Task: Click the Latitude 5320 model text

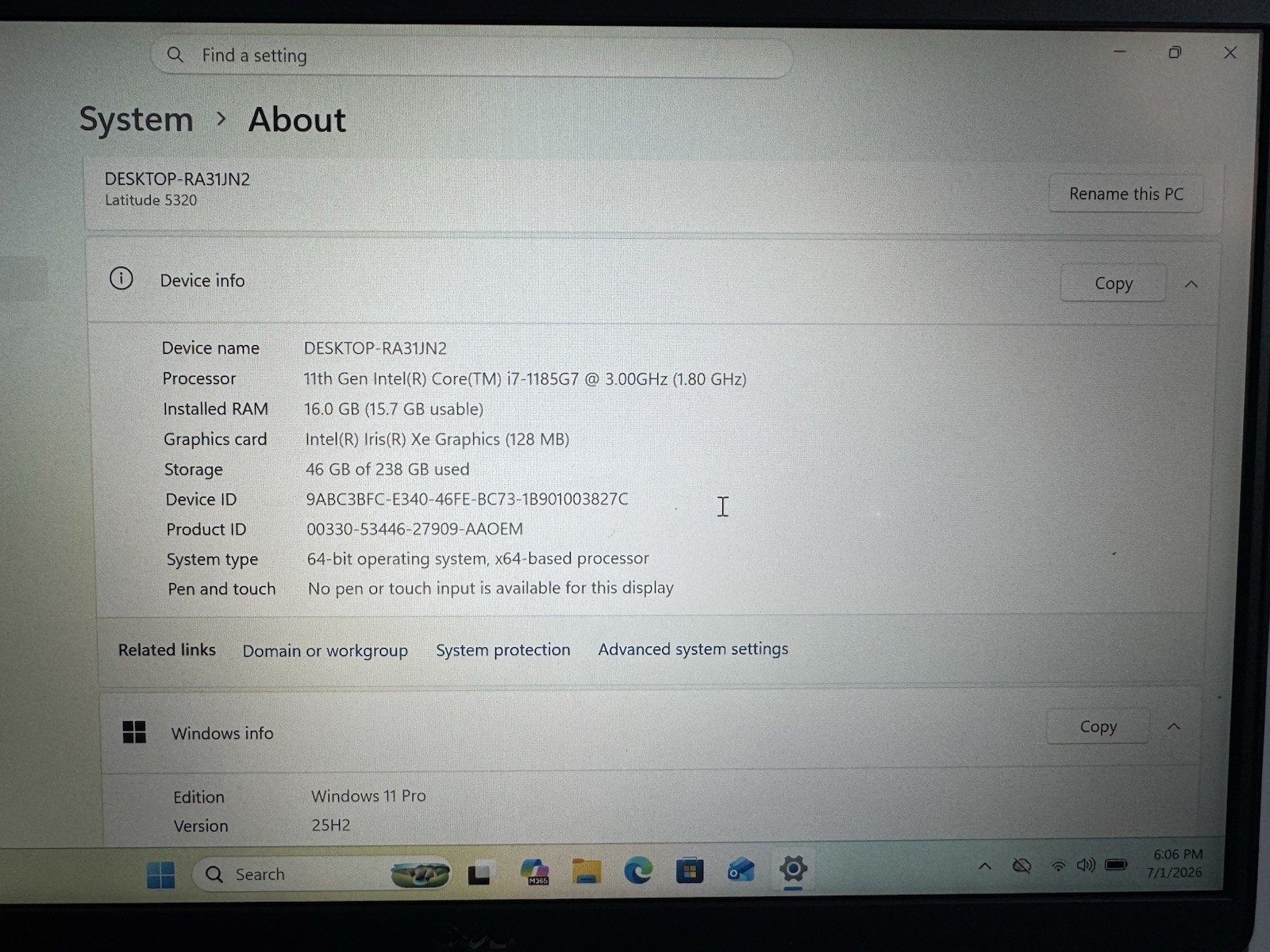Action: point(151,200)
